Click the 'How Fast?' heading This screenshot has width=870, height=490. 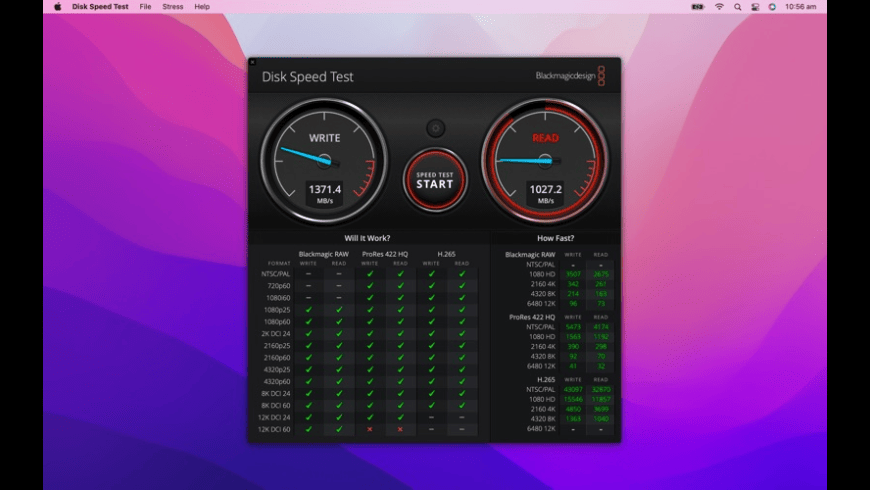555,238
